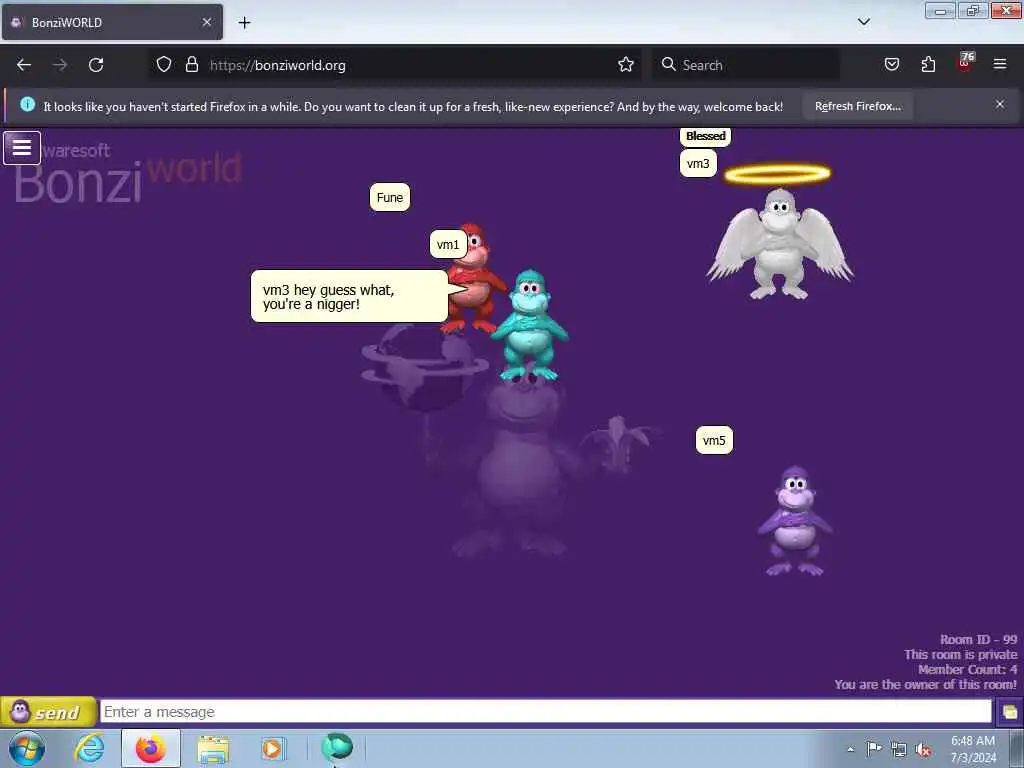
Task: Click the vm5 name tag
Action: 714,440
